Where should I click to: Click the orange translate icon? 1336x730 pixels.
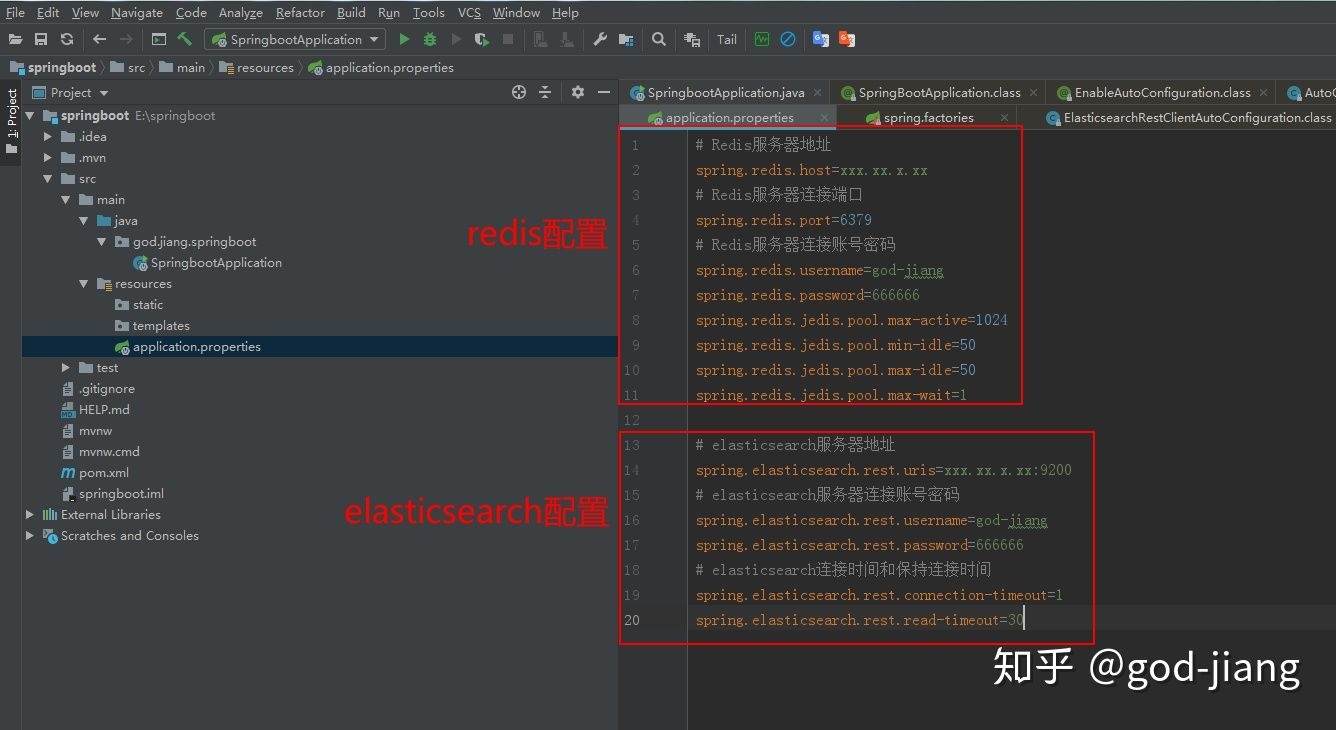pos(847,39)
